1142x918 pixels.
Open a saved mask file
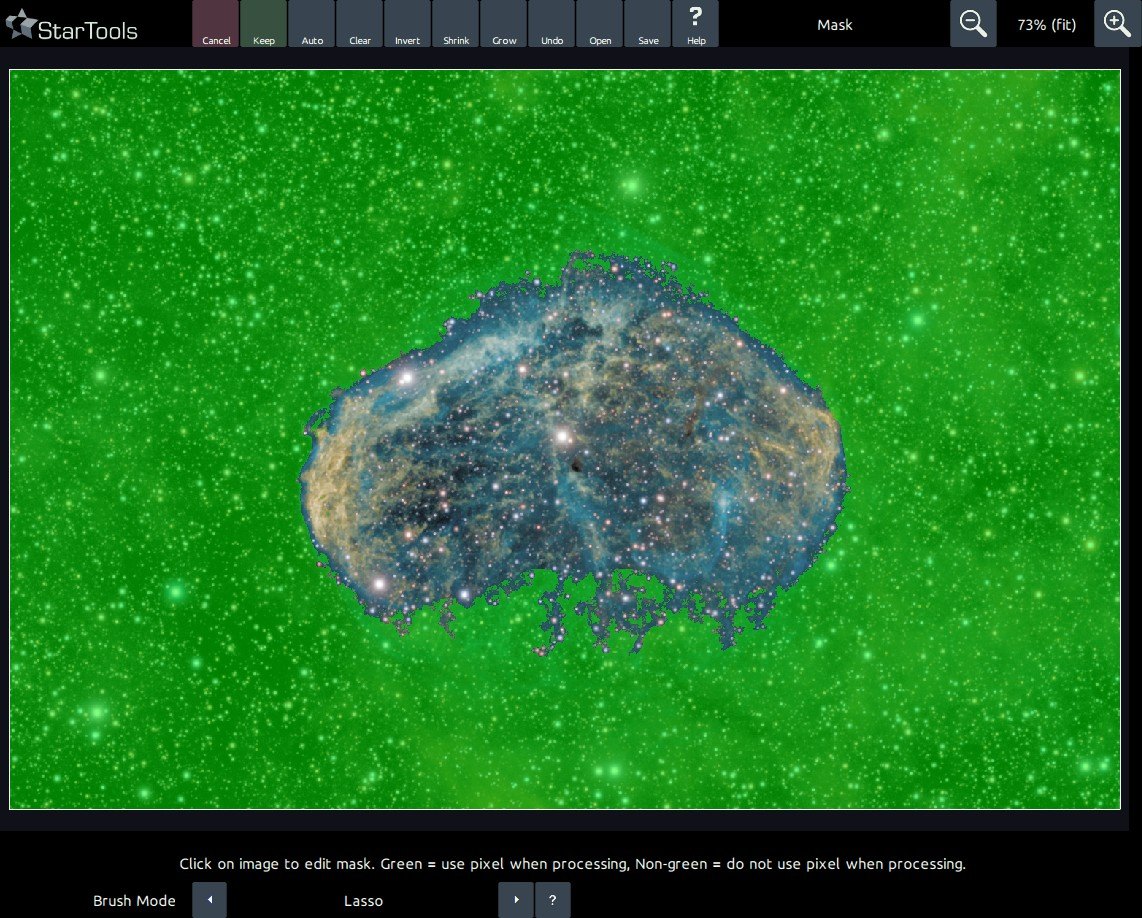tap(600, 24)
